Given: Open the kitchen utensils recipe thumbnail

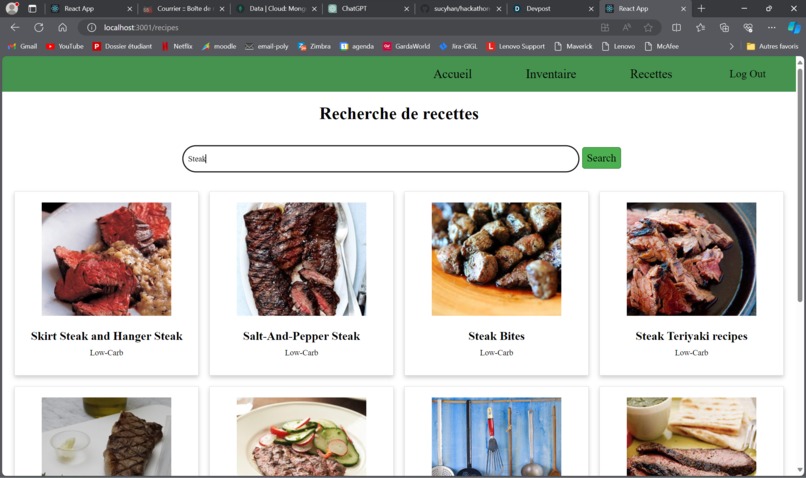Looking at the screenshot, I should click(496, 436).
